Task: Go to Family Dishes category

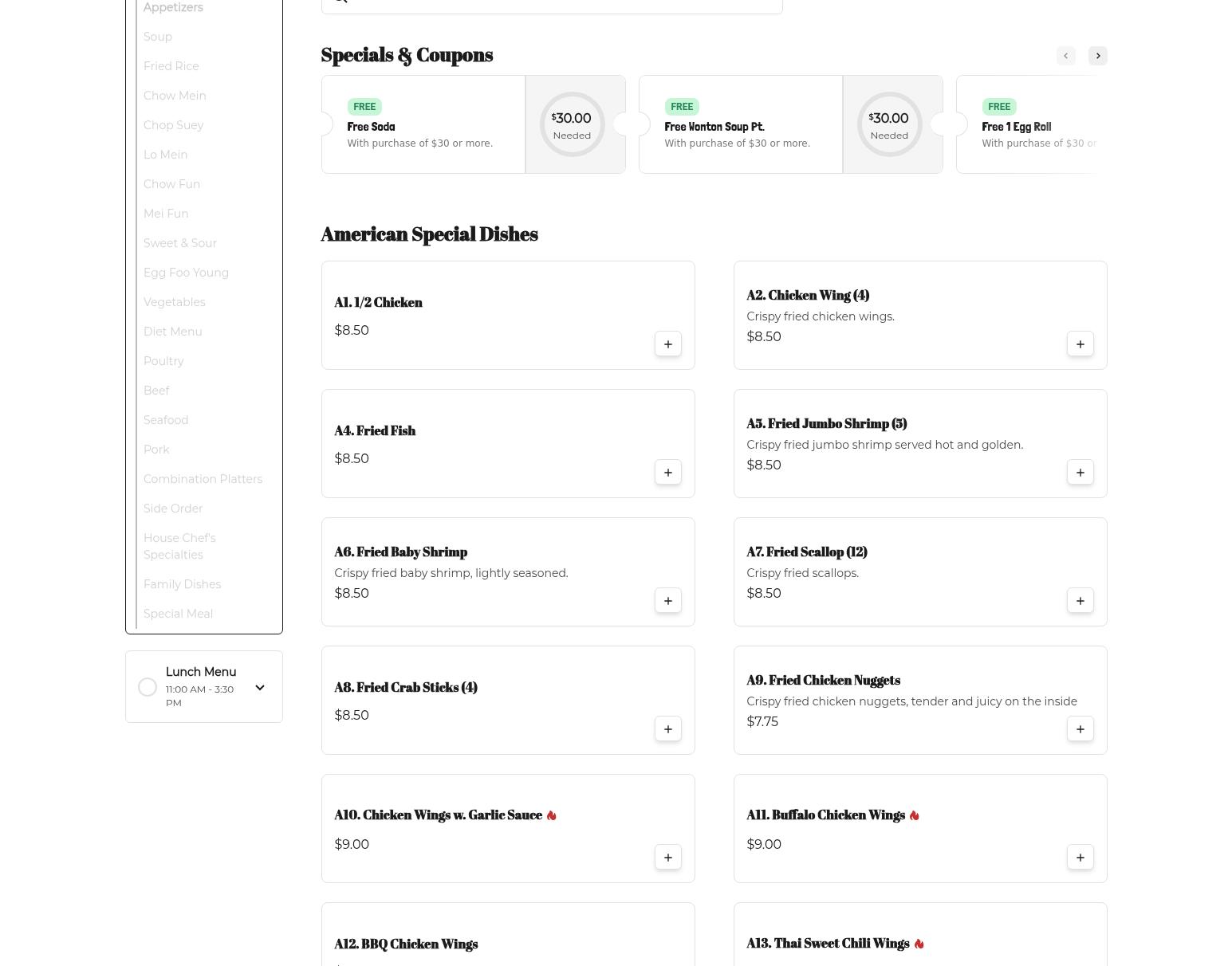Action: pos(182,584)
